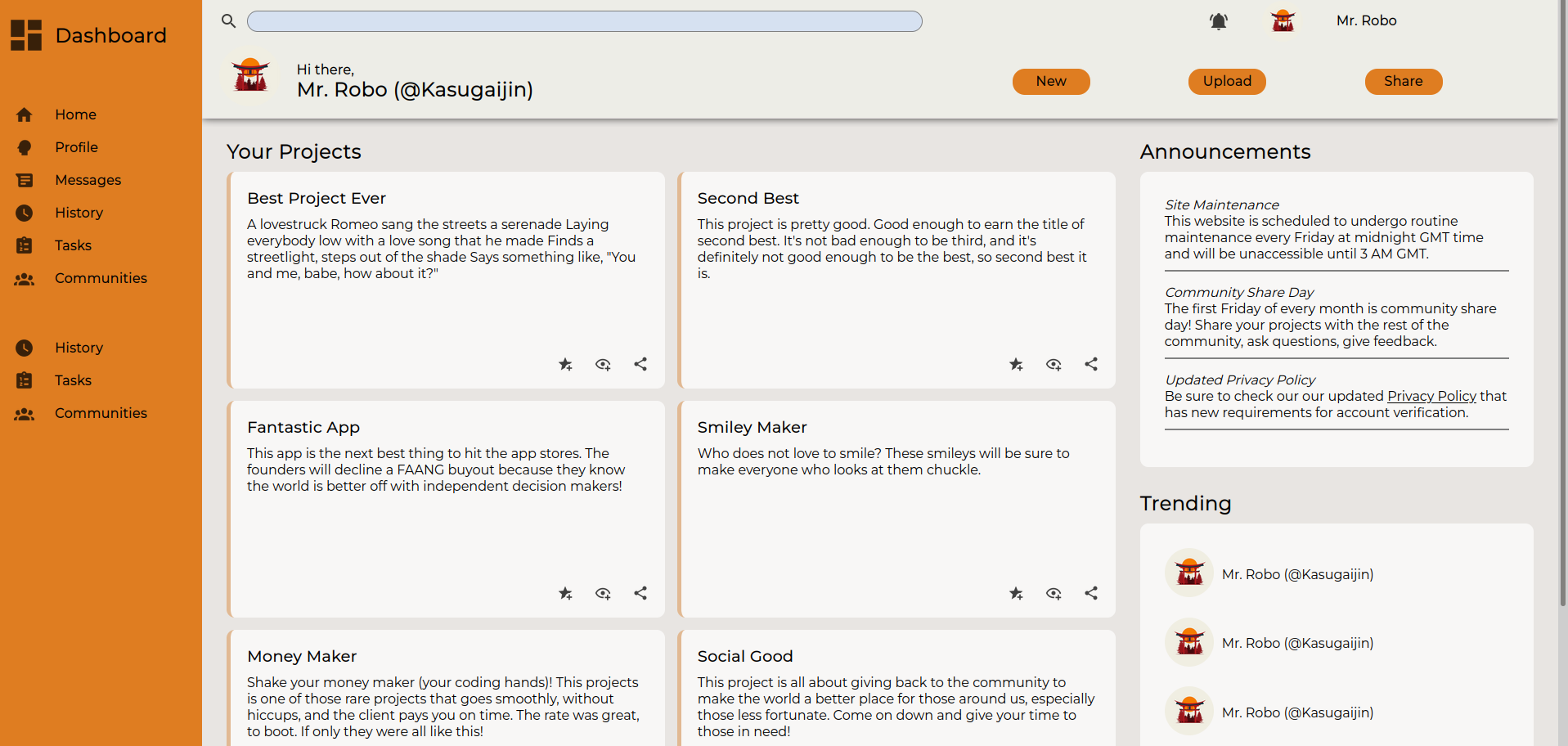Click the New button
Image resolution: width=1568 pixels, height=746 pixels.
point(1051,81)
